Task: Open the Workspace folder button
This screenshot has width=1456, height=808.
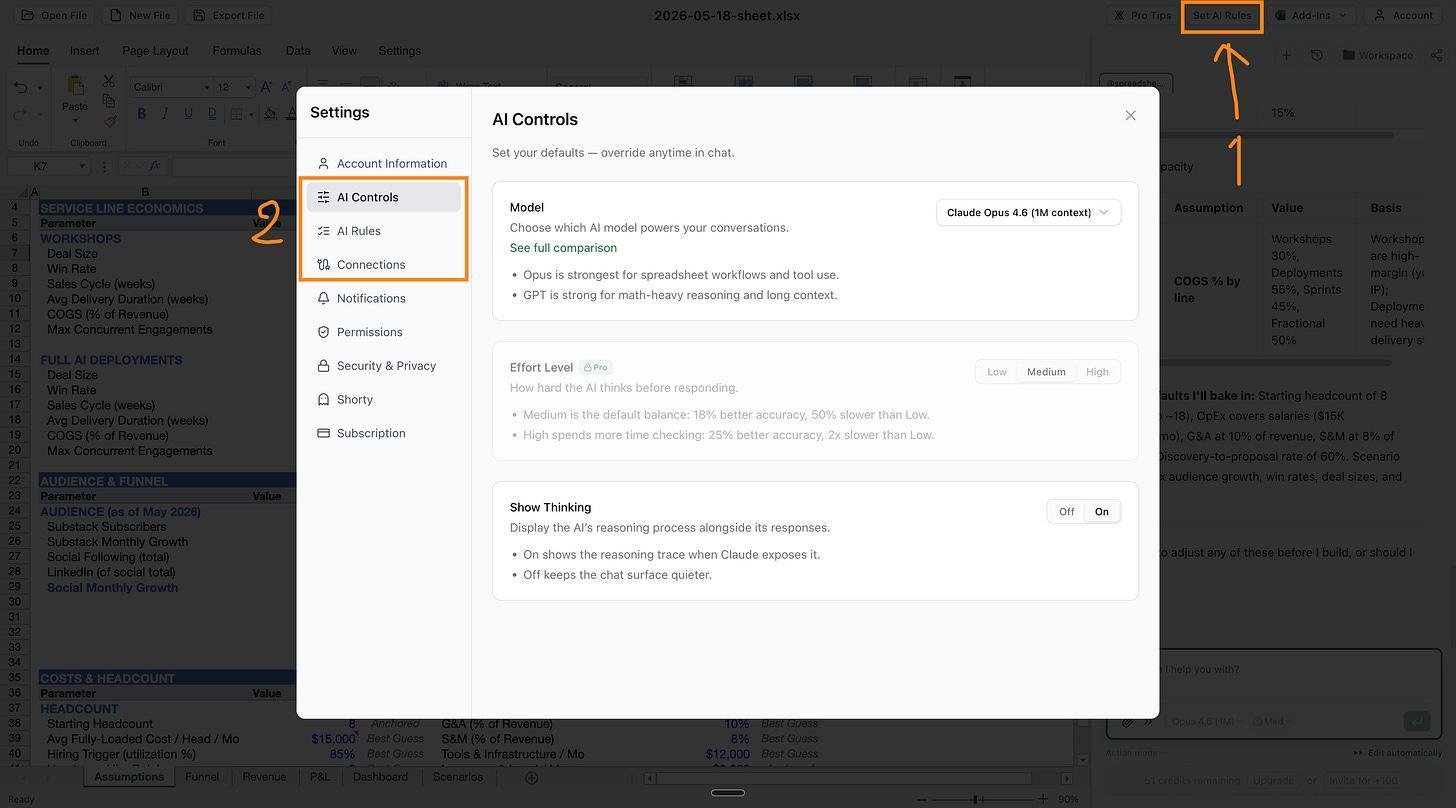Action: pos(1378,55)
